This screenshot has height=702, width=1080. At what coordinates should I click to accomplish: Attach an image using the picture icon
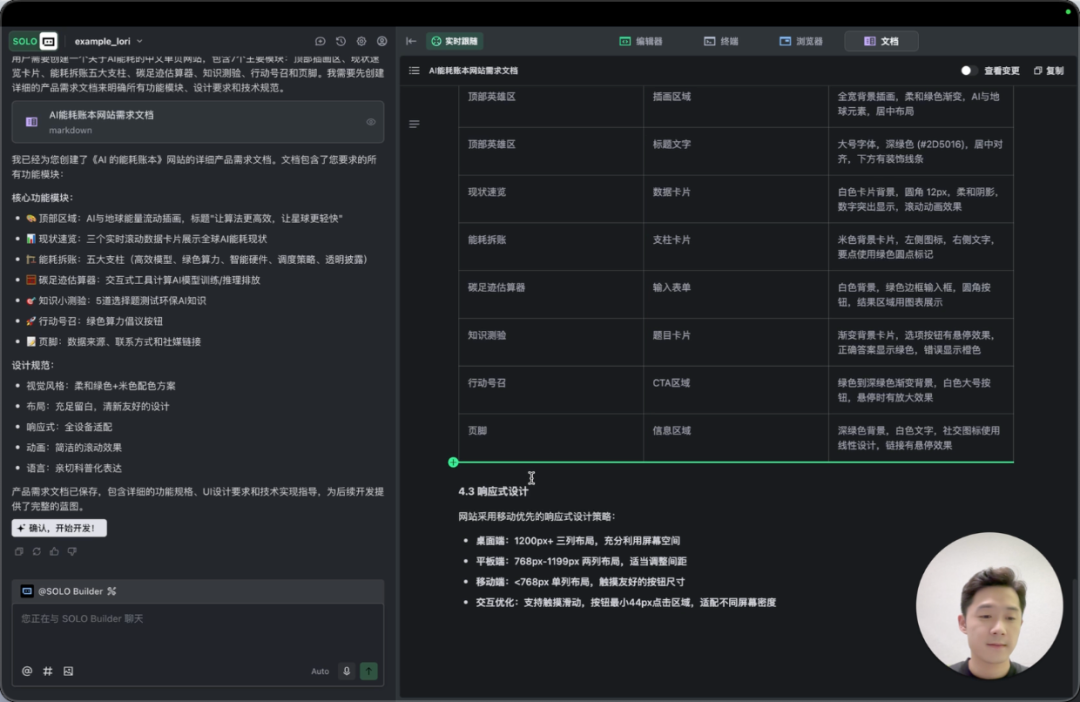[x=68, y=671]
